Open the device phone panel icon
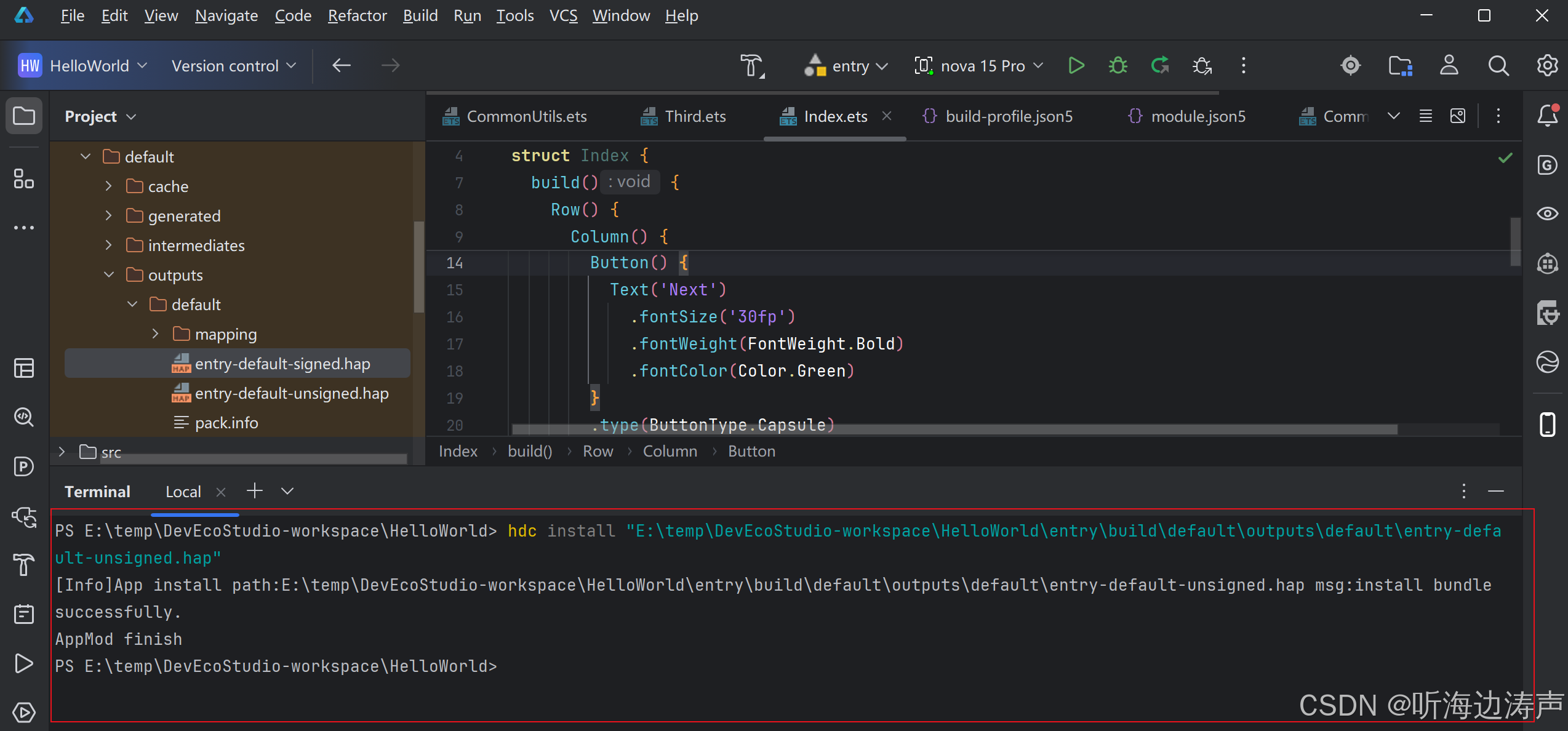This screenshot has width=1568, height=731. pos(1548,425)
